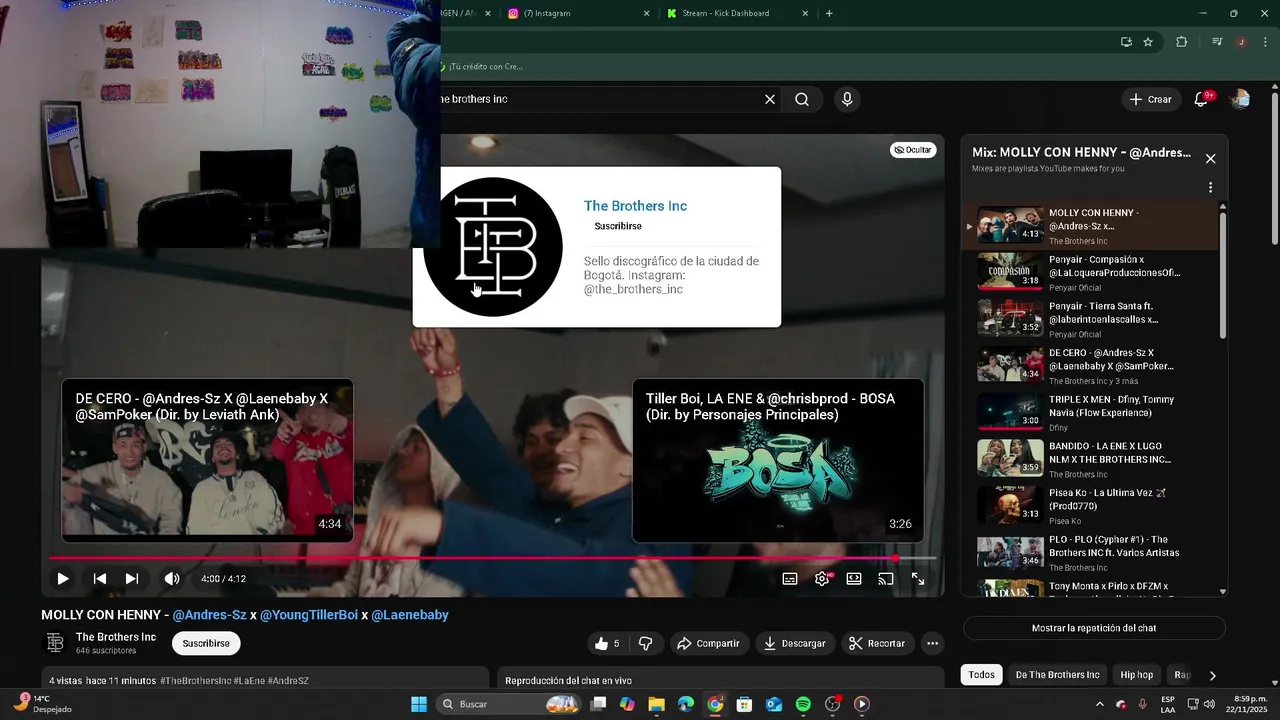Open the video player settings gear
Image resolution: width=1280 pixels, height=720 pixels.
[x=822, y=579]
